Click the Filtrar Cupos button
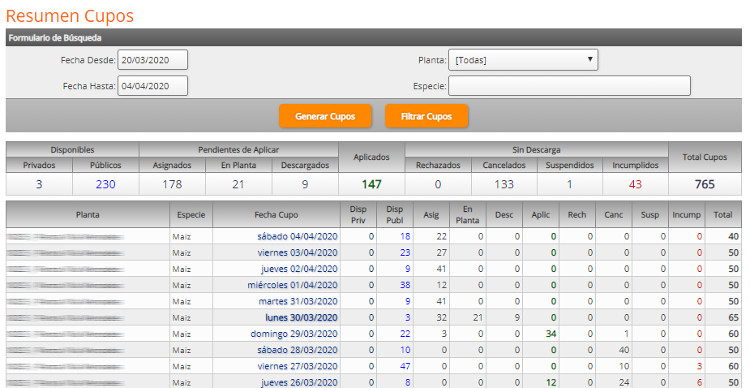 click(x=426, y=116)
